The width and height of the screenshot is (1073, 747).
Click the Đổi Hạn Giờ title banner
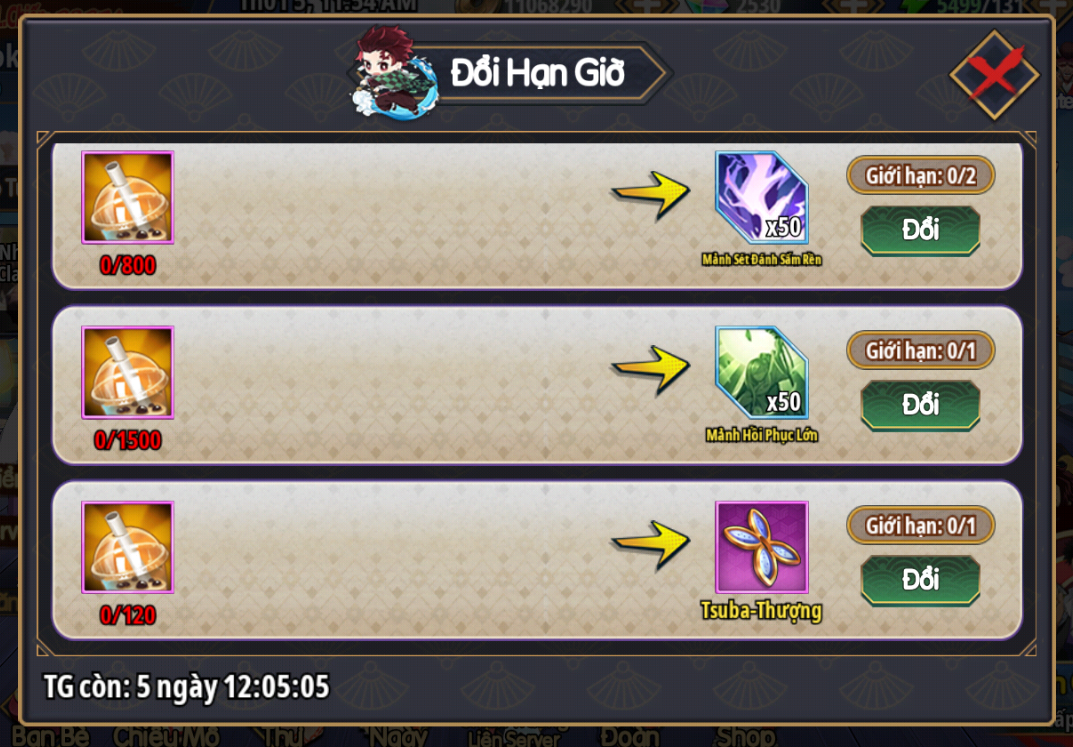538,73
